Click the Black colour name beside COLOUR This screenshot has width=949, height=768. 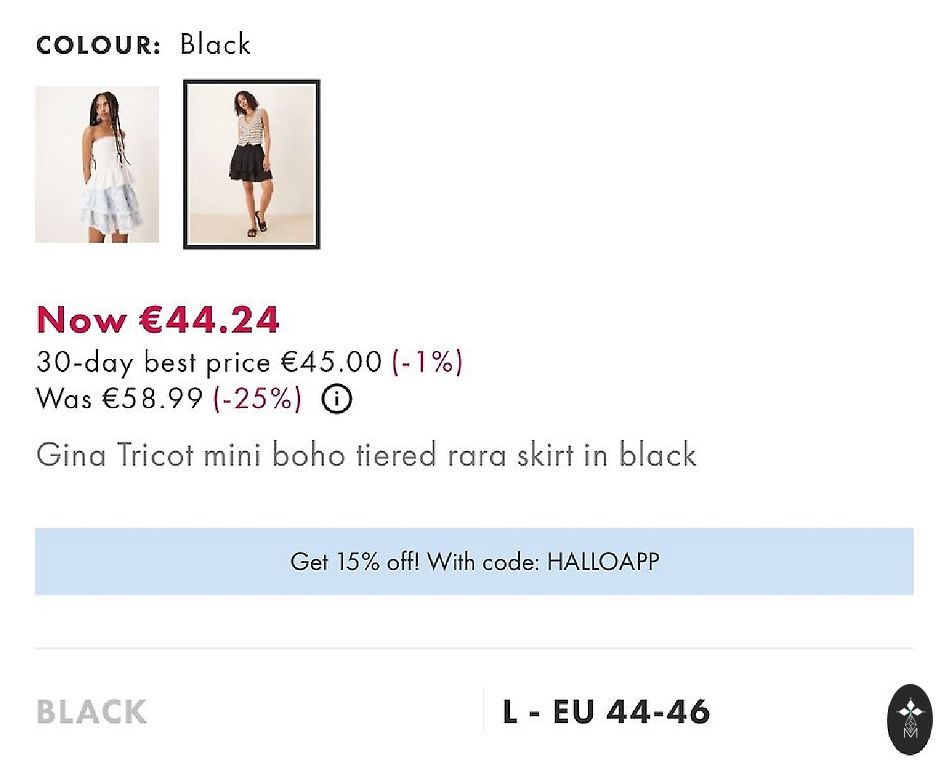pyautogui.click(x=215, y=44)
